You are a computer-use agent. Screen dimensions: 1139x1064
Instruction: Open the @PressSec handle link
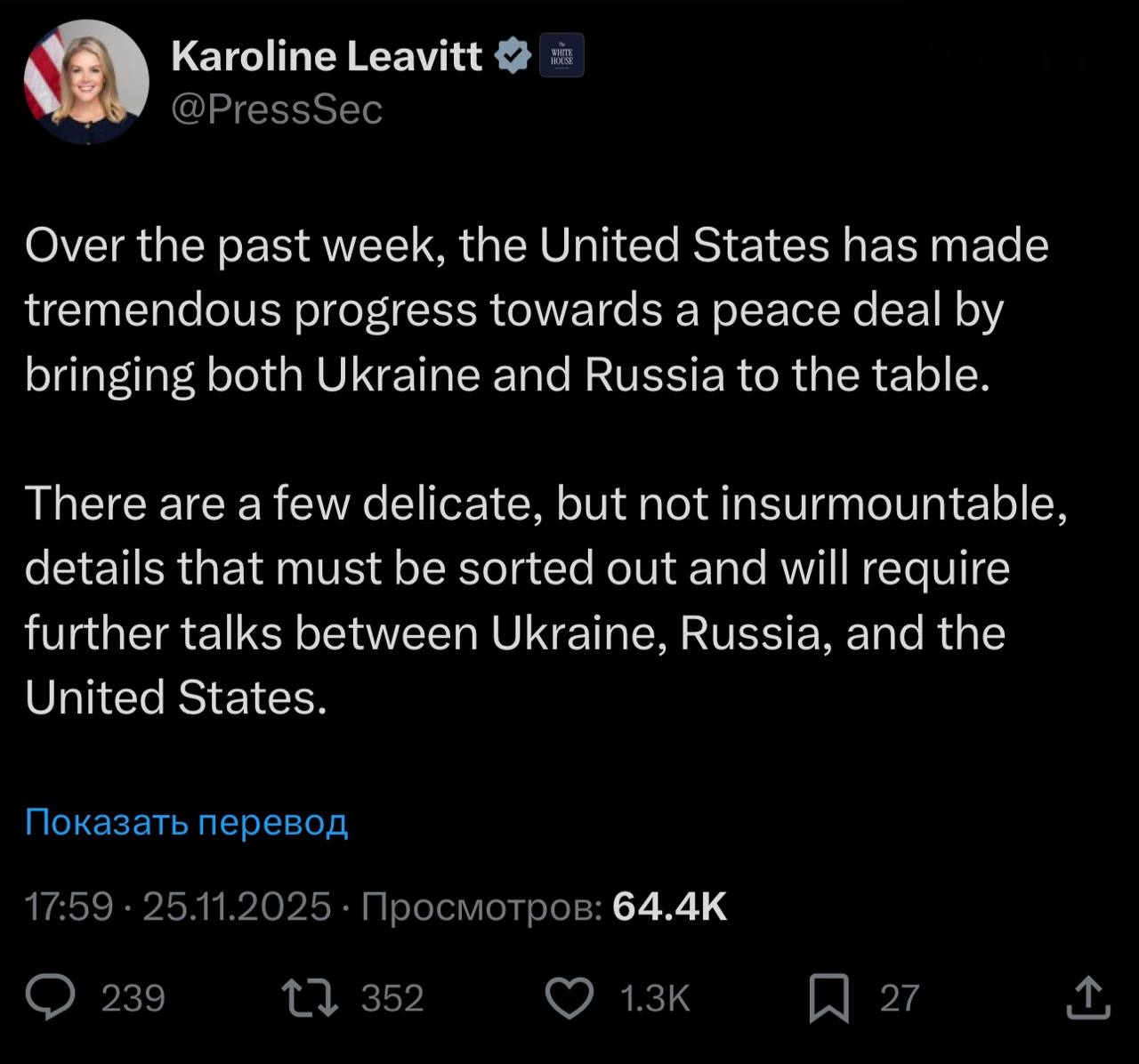(x=276, y=109)
